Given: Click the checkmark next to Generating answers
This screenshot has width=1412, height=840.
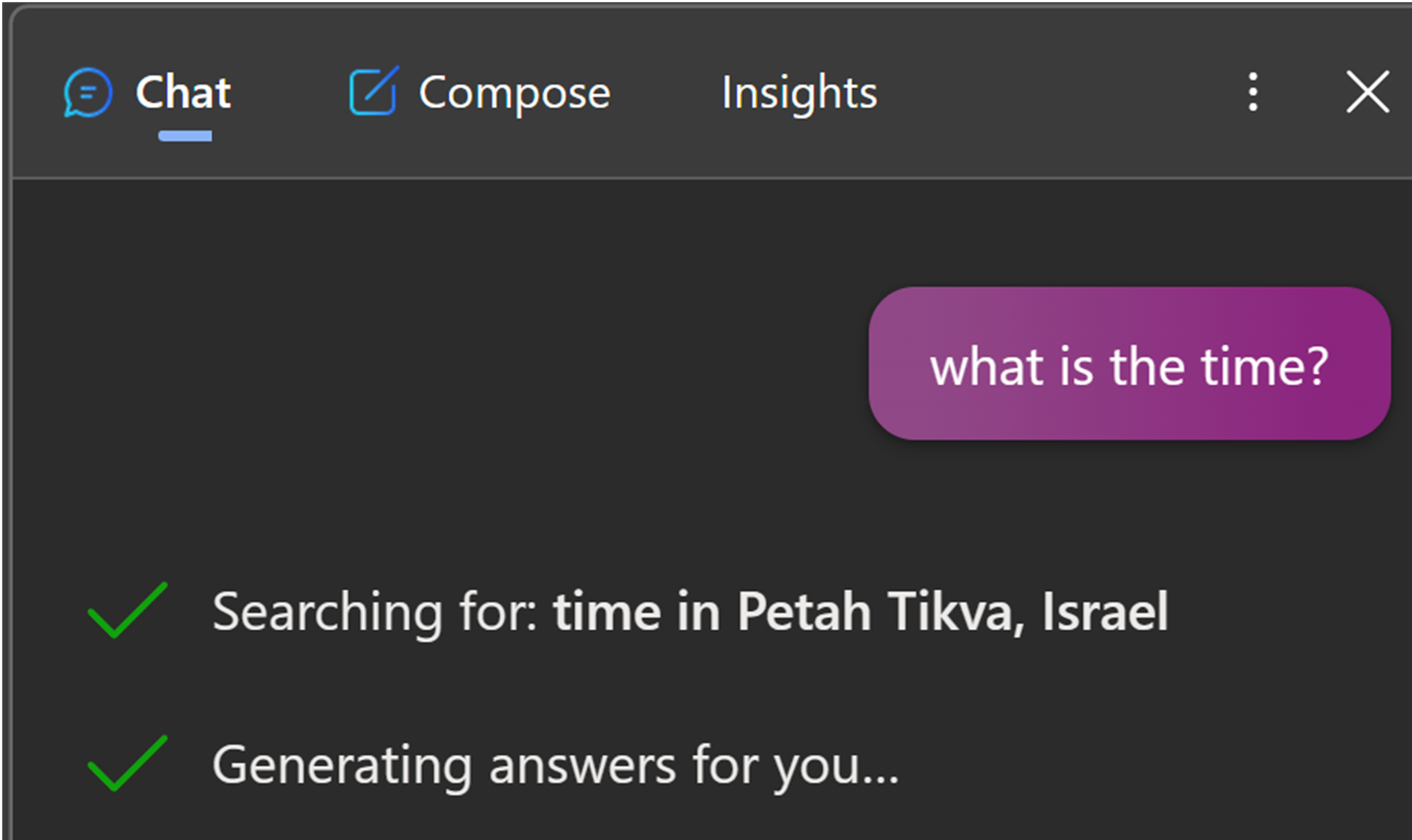Looking at the screenshot, I should 125,764.
